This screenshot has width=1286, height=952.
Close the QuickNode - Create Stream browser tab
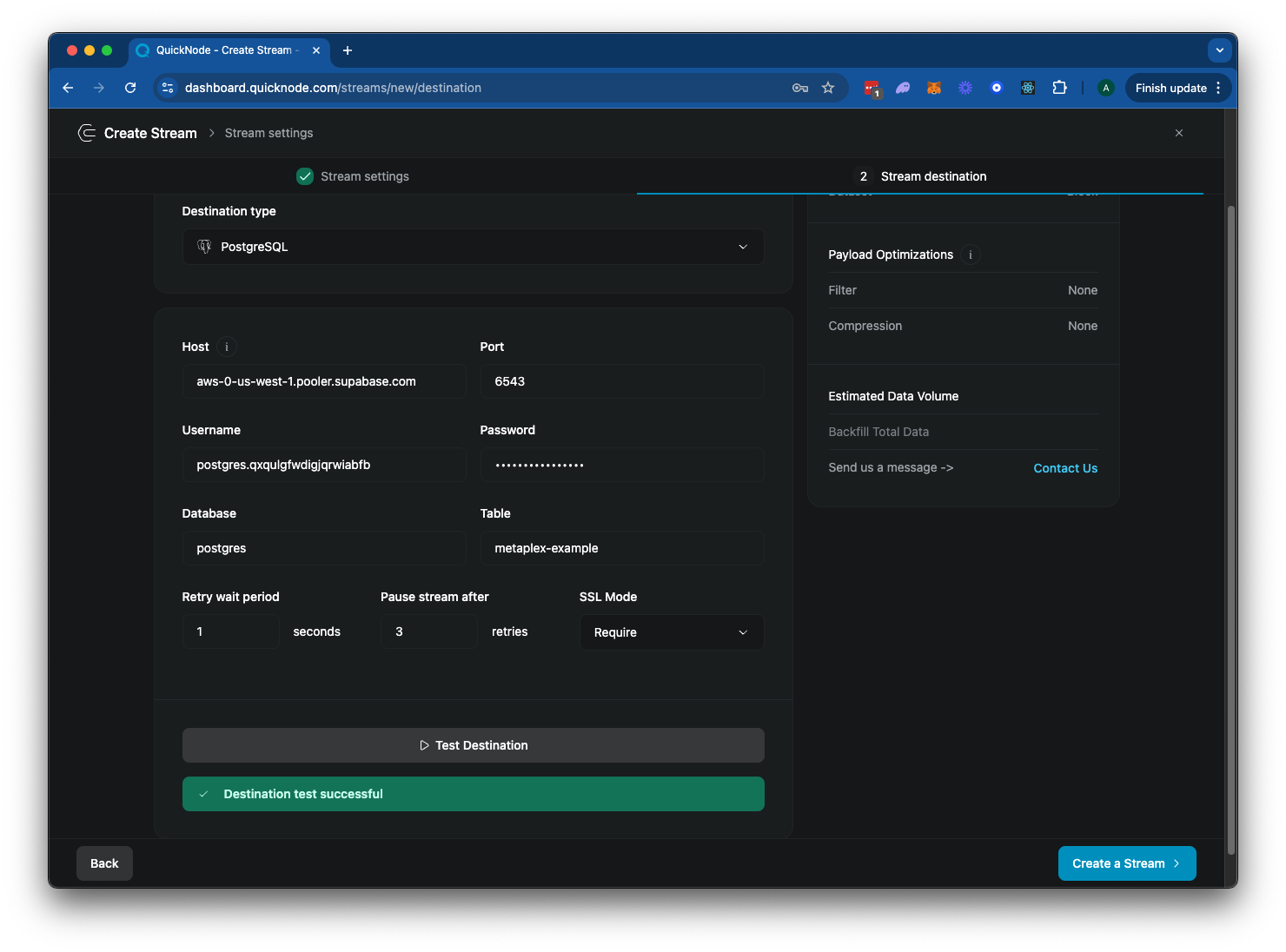(316, 50)
